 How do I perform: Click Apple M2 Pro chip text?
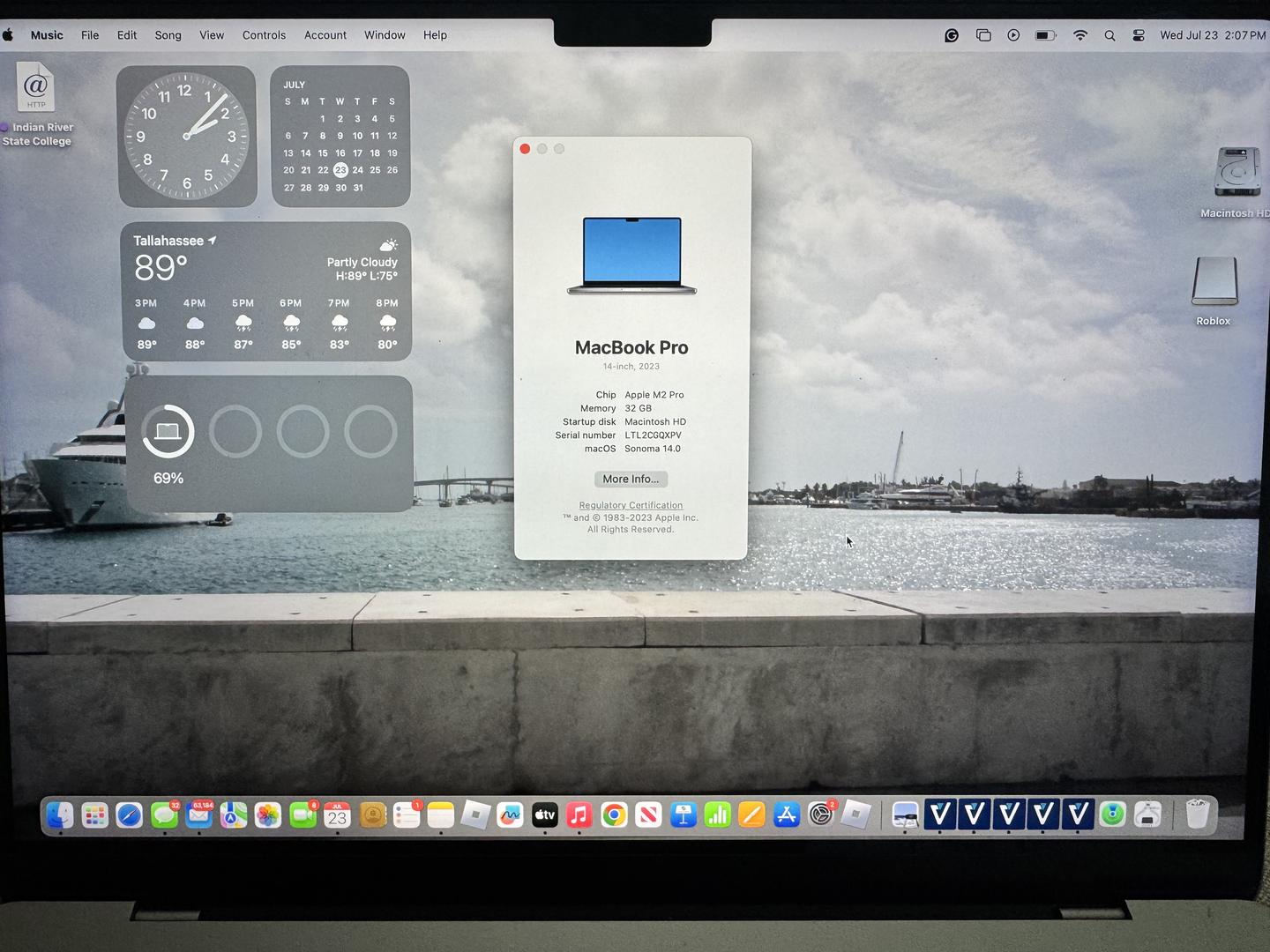tap(654, 395)
